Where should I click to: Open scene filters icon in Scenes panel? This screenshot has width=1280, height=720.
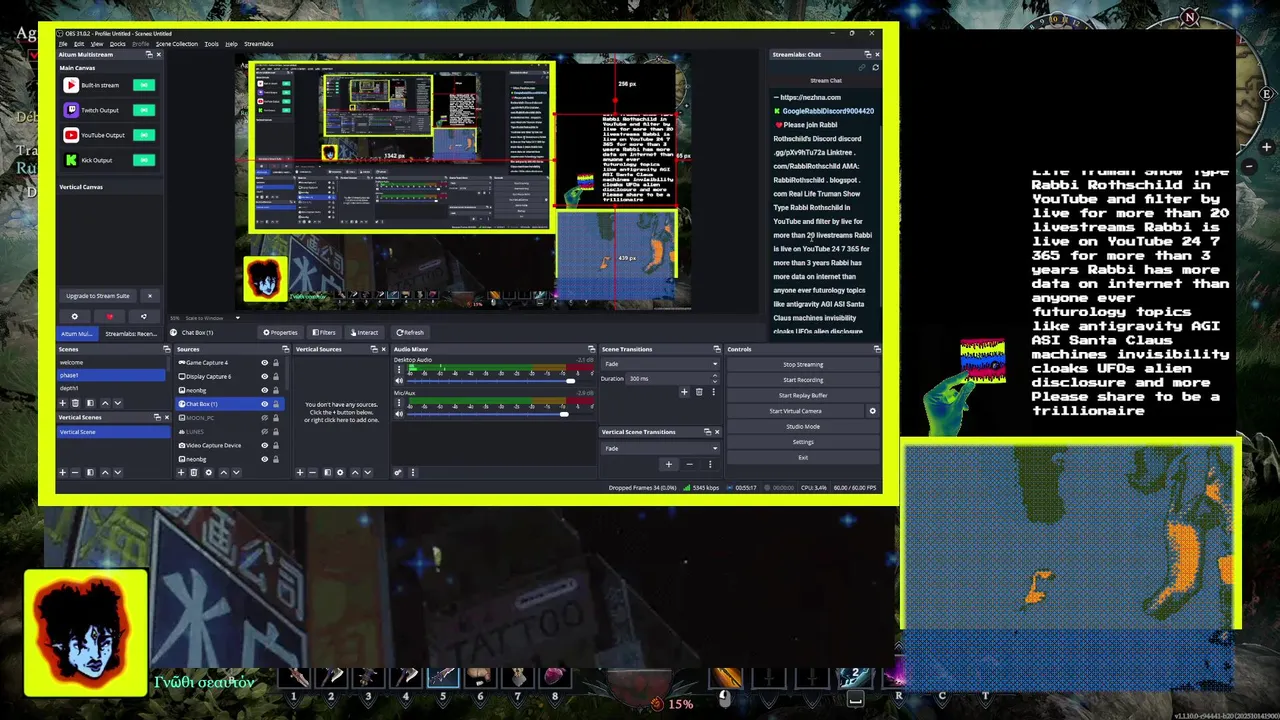click(x=90, y=403)
